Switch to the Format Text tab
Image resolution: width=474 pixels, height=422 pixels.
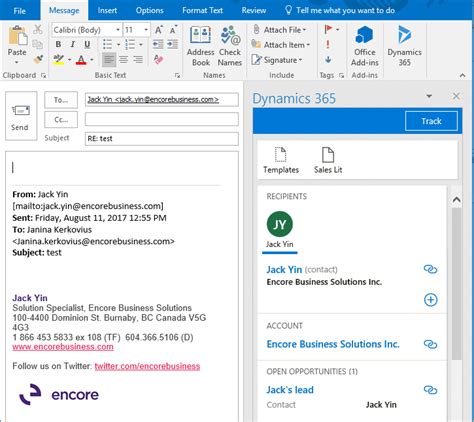(202, 11)
